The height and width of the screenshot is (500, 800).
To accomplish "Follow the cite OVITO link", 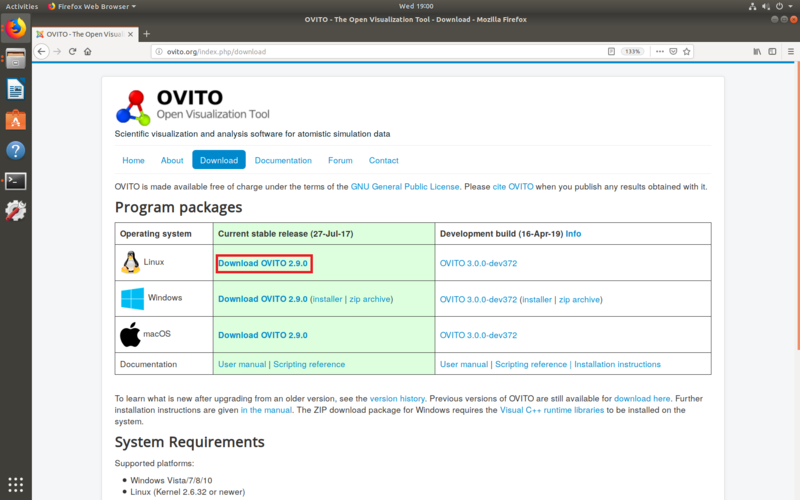I will pos(513,187).
